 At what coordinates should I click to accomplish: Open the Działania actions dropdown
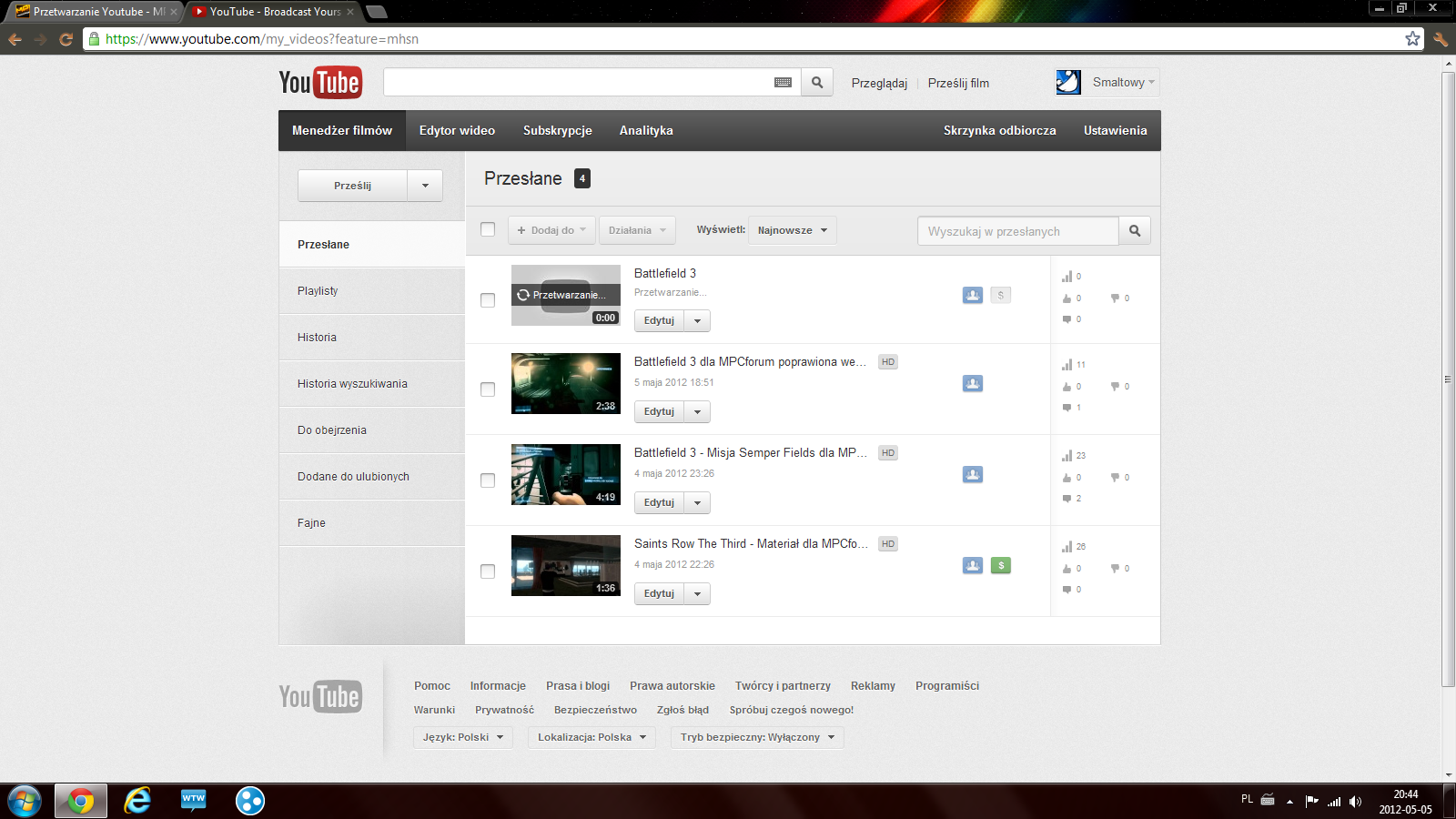[x=637, y=230]
